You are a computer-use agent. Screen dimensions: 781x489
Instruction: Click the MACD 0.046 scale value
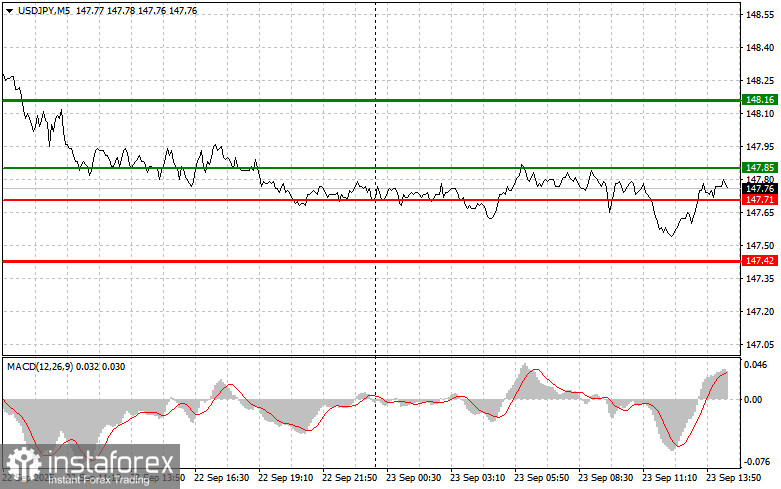[755, 365]
